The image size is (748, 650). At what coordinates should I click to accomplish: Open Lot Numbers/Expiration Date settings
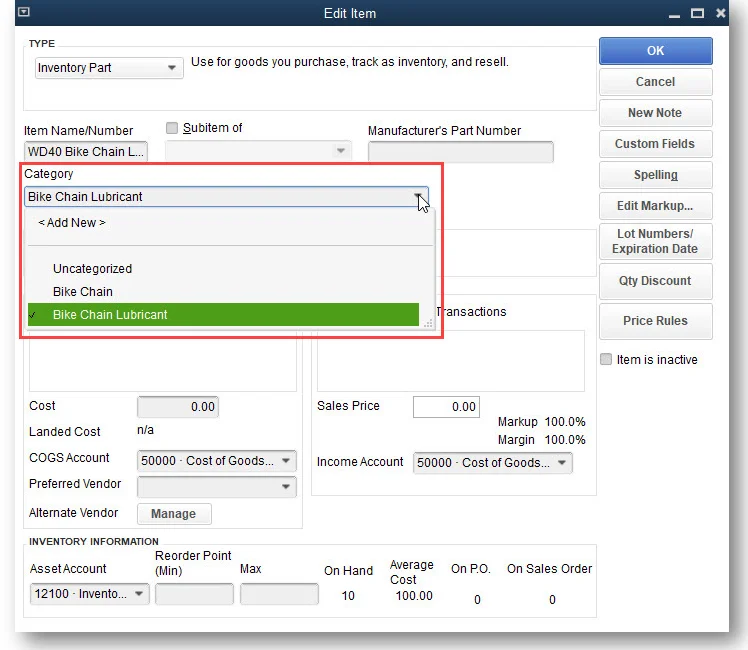[655, 241]
